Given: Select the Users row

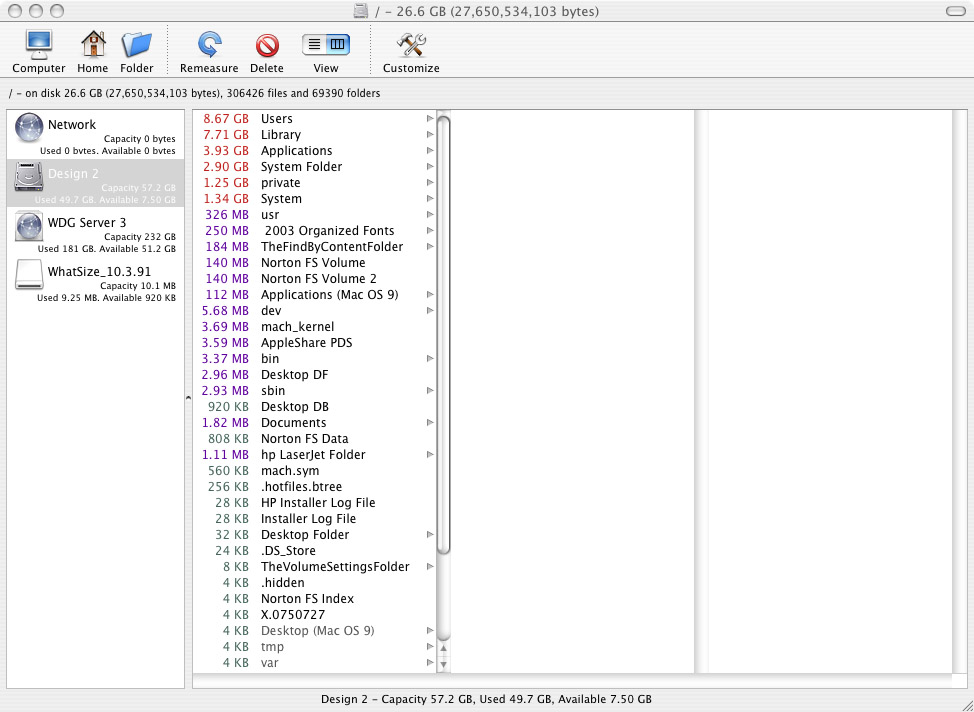Looking at the screenshot, I should [315, 118].
